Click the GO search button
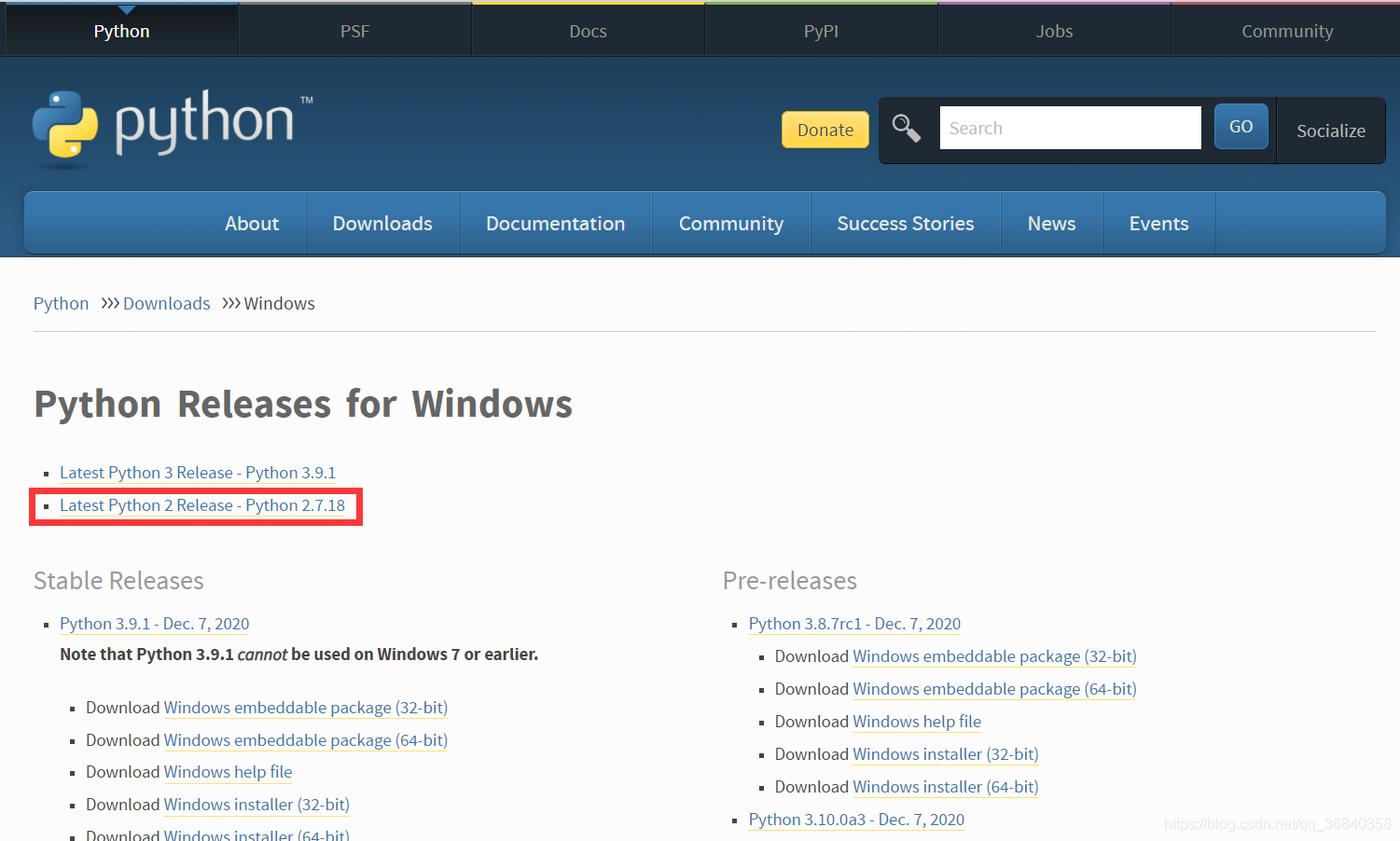The image size is (1400, 841). pos(1241,126)
